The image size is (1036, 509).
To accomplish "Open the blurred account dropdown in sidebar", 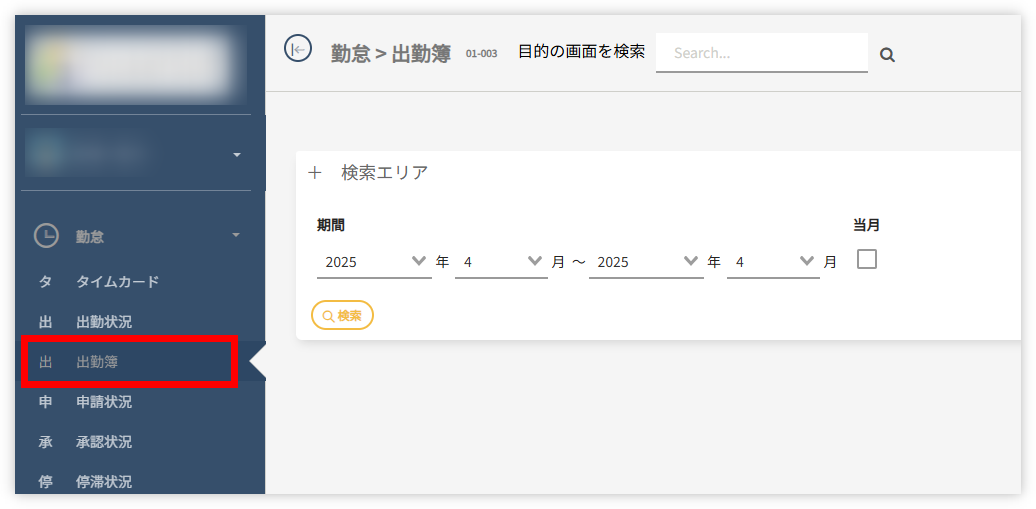I will click(x=236, y=155).
